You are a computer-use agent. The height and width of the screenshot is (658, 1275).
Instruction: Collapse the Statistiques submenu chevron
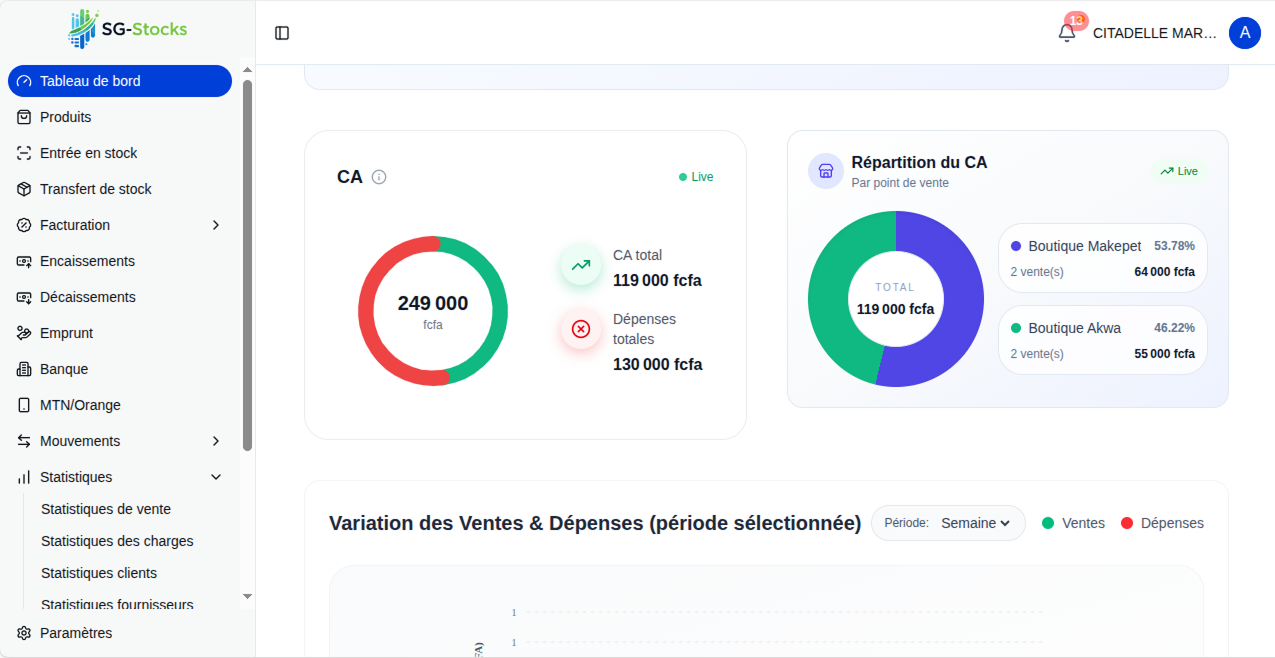(216, 477)
